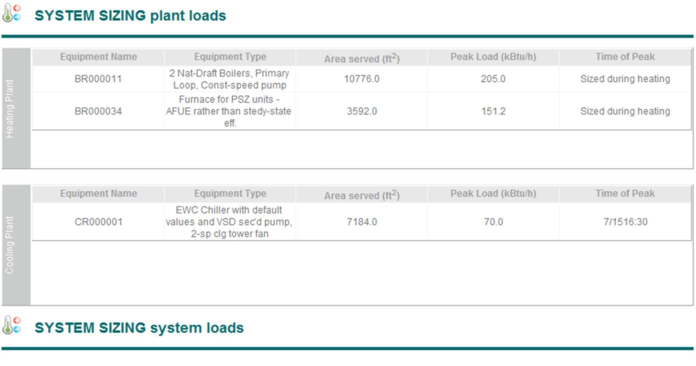Sort heating table by Equipment Type header
696x366 pixels.
coord(230,57)
